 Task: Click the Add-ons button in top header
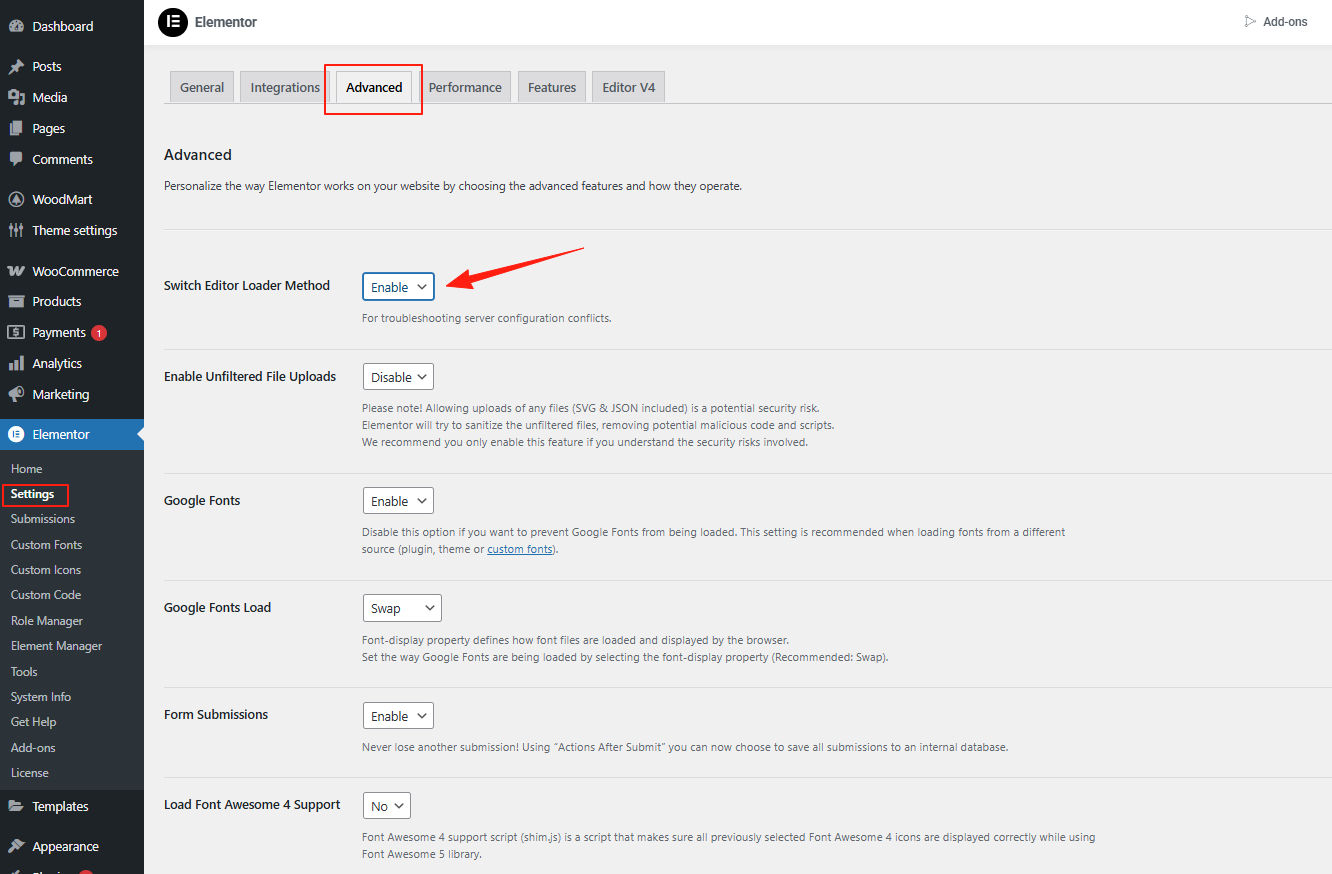1276,22
